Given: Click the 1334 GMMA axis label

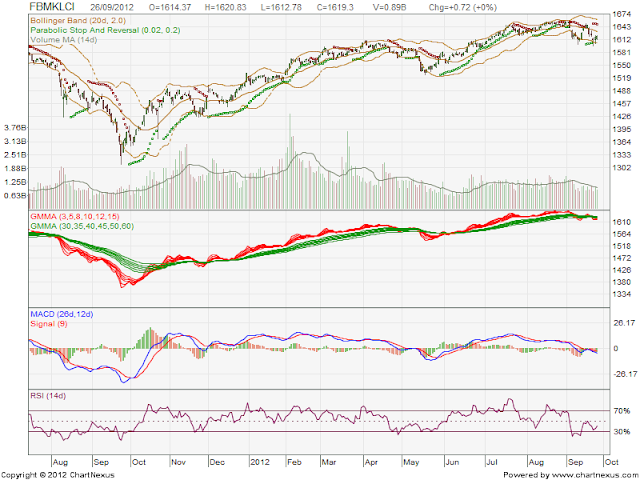Looking at the screenshot, I should point(622,294).
